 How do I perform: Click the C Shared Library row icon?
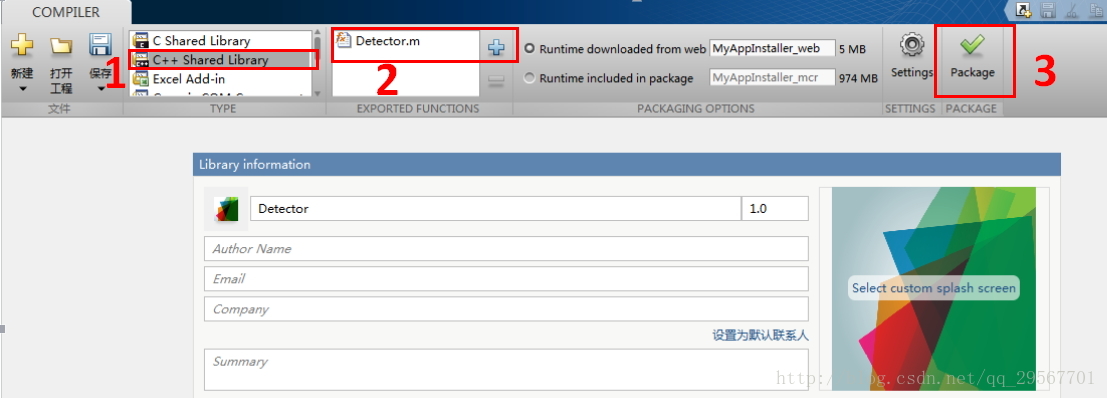(x=140, y=41)
